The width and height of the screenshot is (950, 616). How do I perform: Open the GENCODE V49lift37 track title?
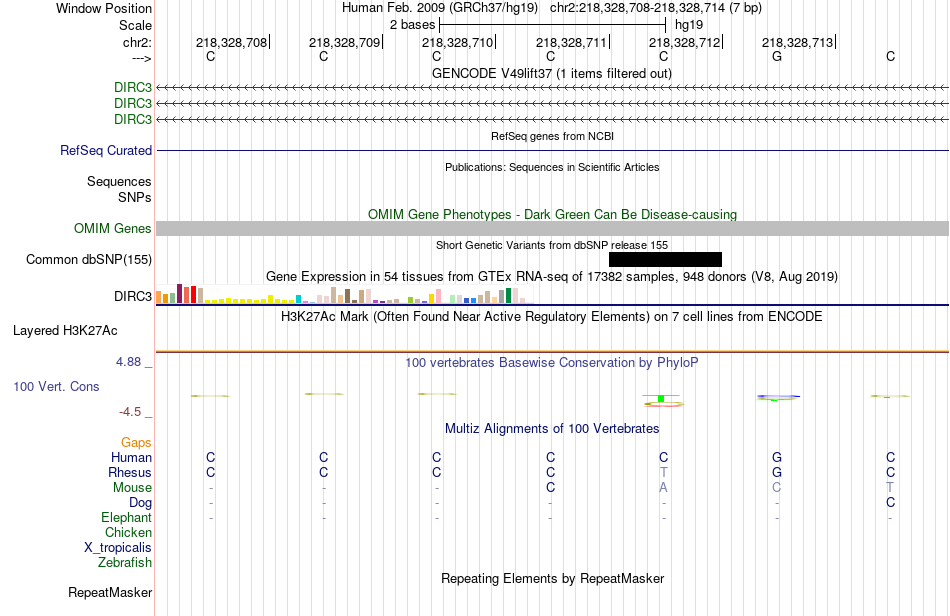pos(551,73)
